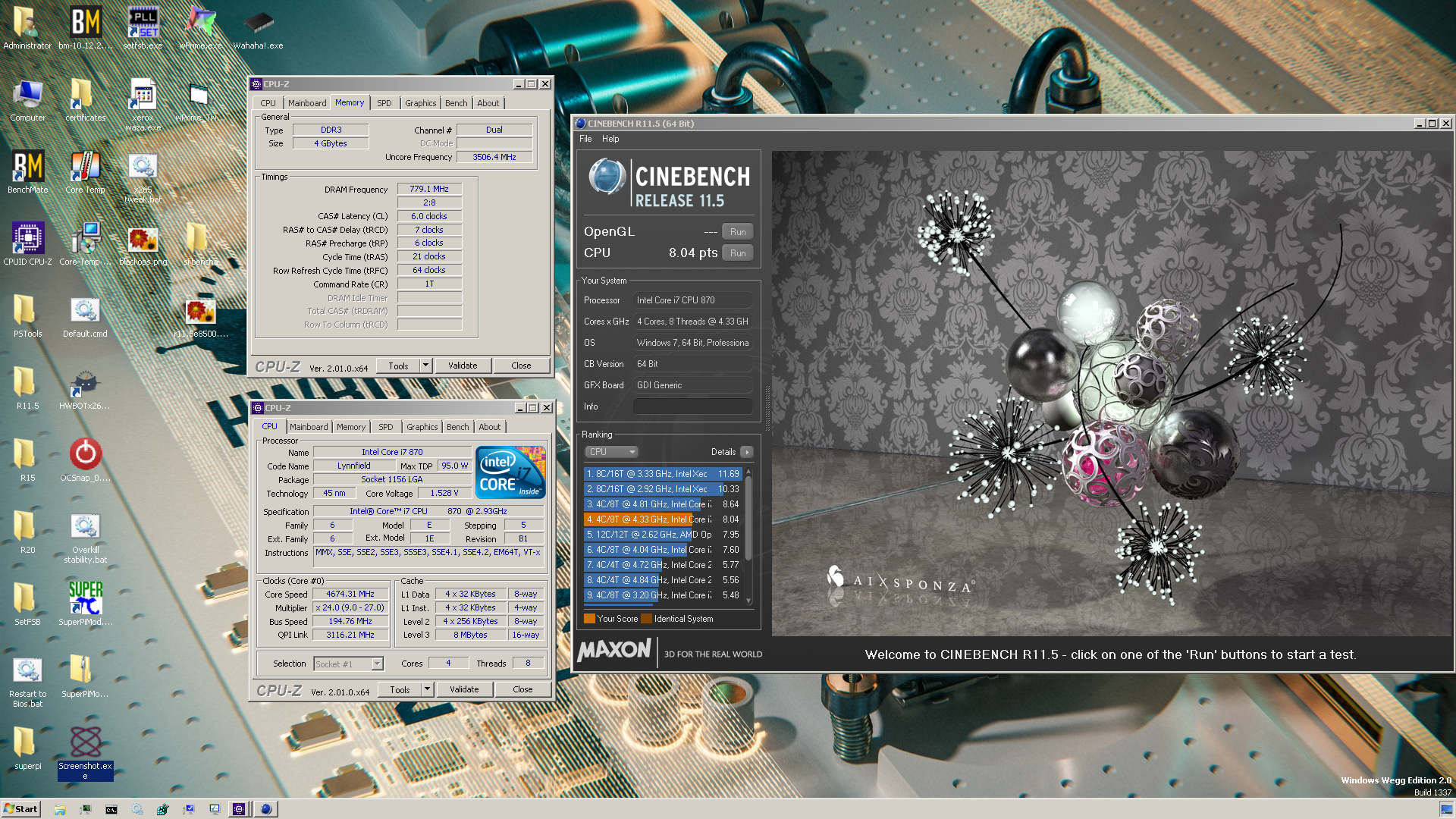Open Bench tab in upper CPU-Z
1456x819 pixels.
click(457, 103)
